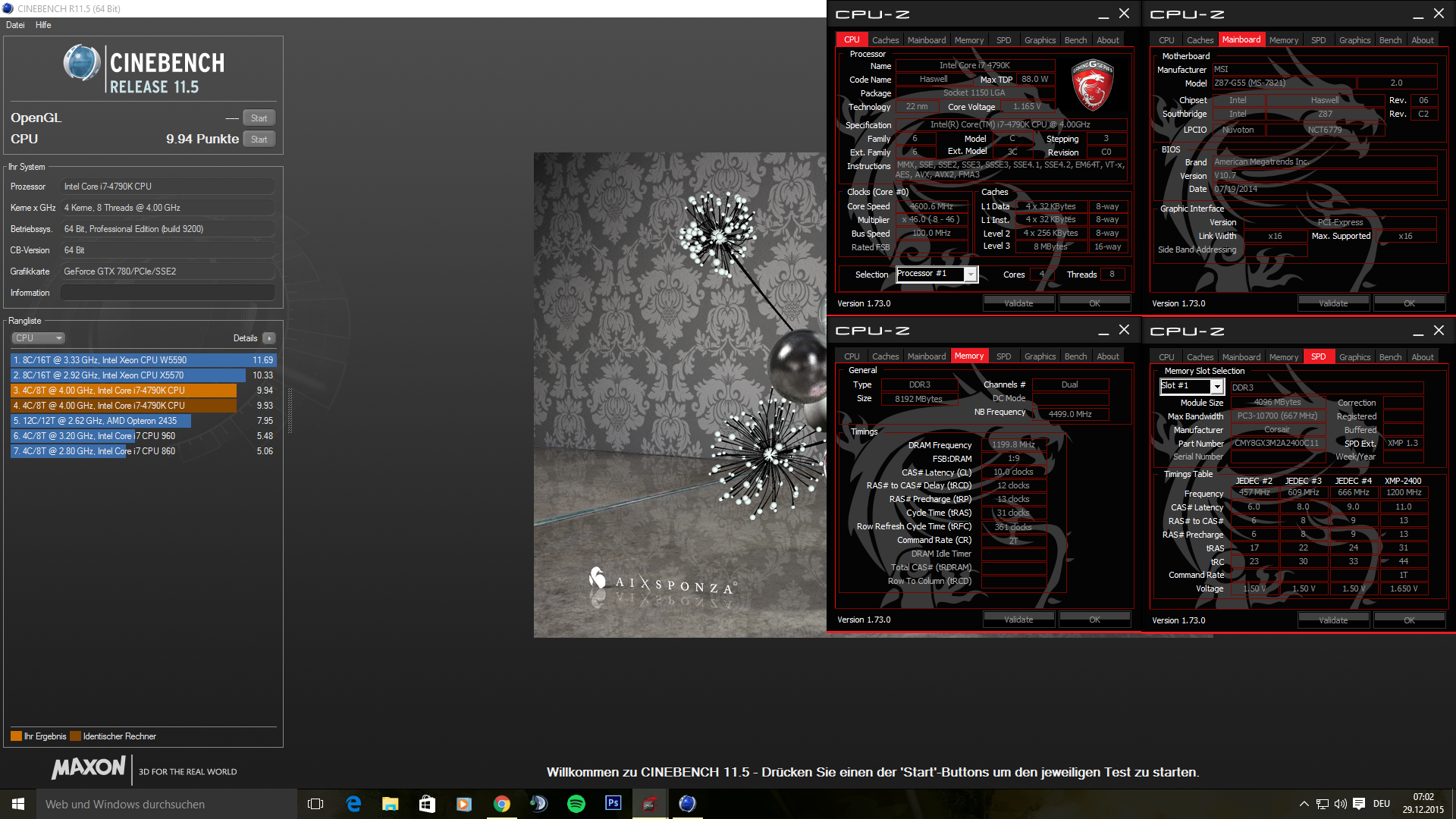The width and height of the screenshot is (1456, 819).
Task: Open Windows Store from taskbar
Action: (427, 804)
